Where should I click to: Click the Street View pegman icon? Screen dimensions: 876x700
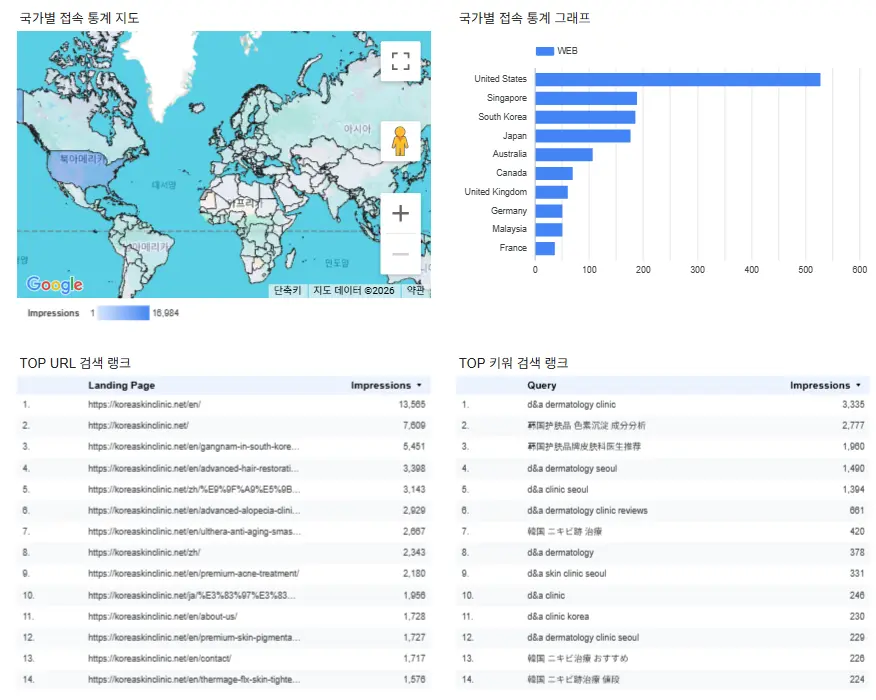400,142
